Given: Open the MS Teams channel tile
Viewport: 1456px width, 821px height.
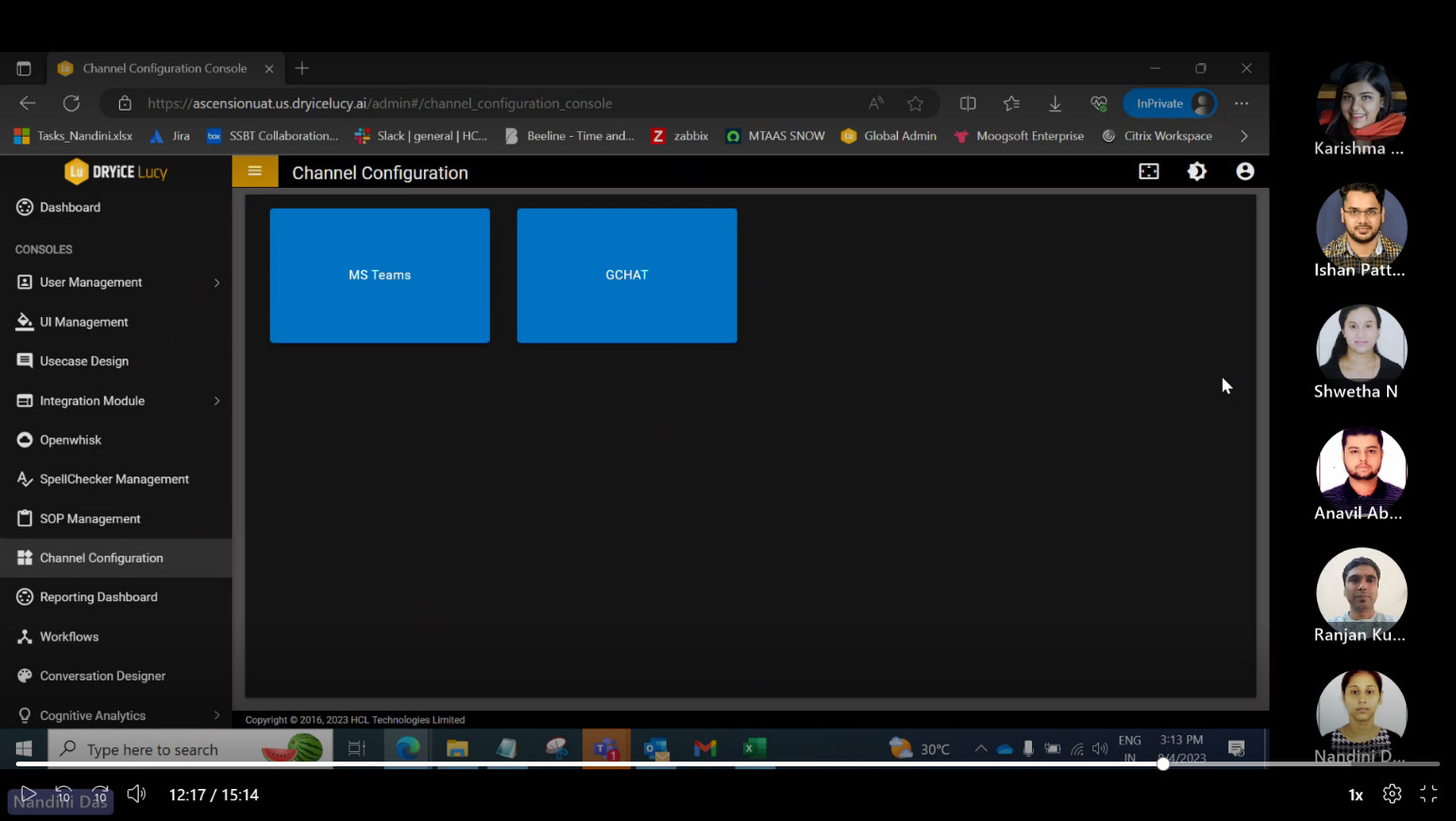Looking at the screenshot, I should [380, 275].
